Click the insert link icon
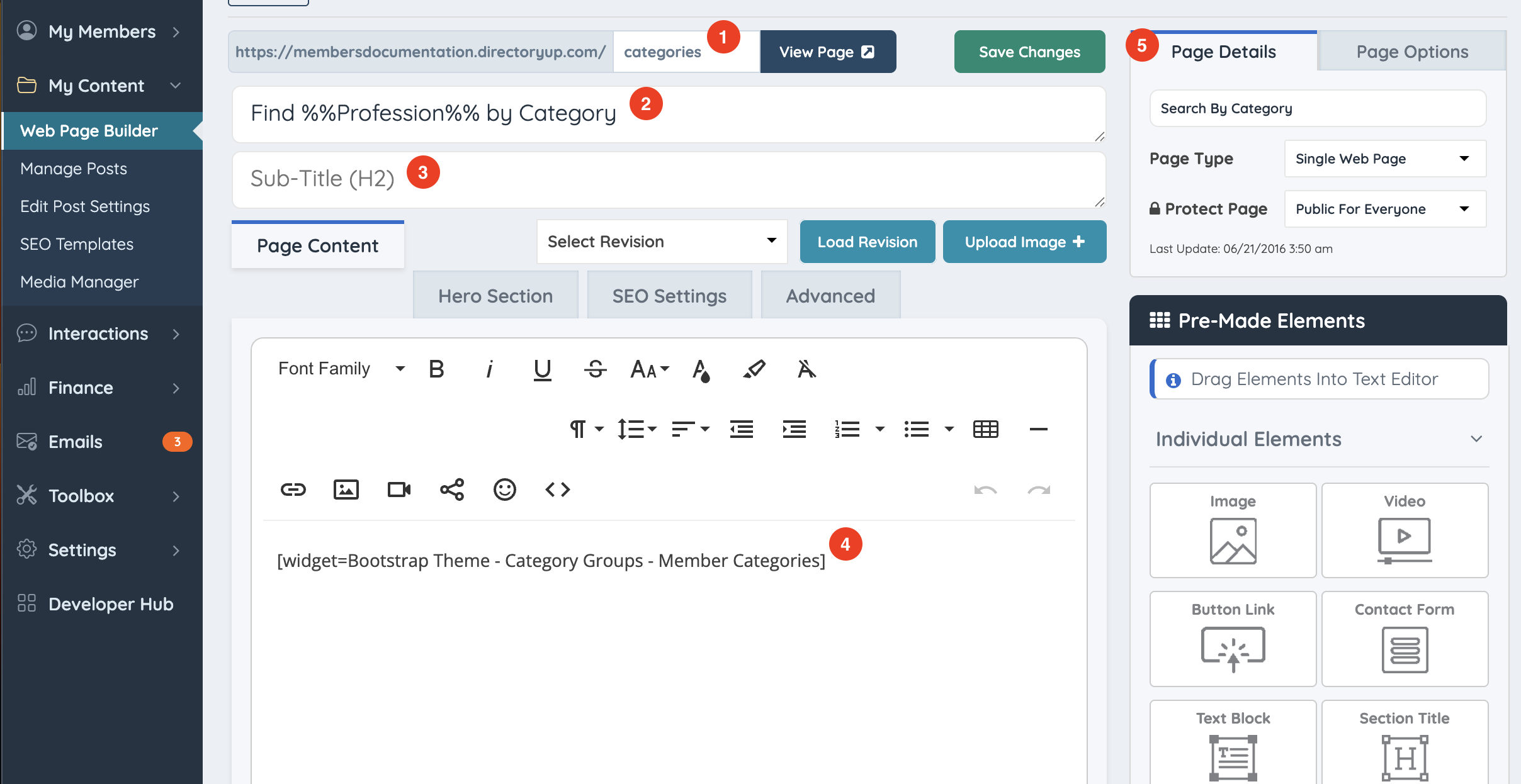1521x784 pixels. (x=293, y=490)
